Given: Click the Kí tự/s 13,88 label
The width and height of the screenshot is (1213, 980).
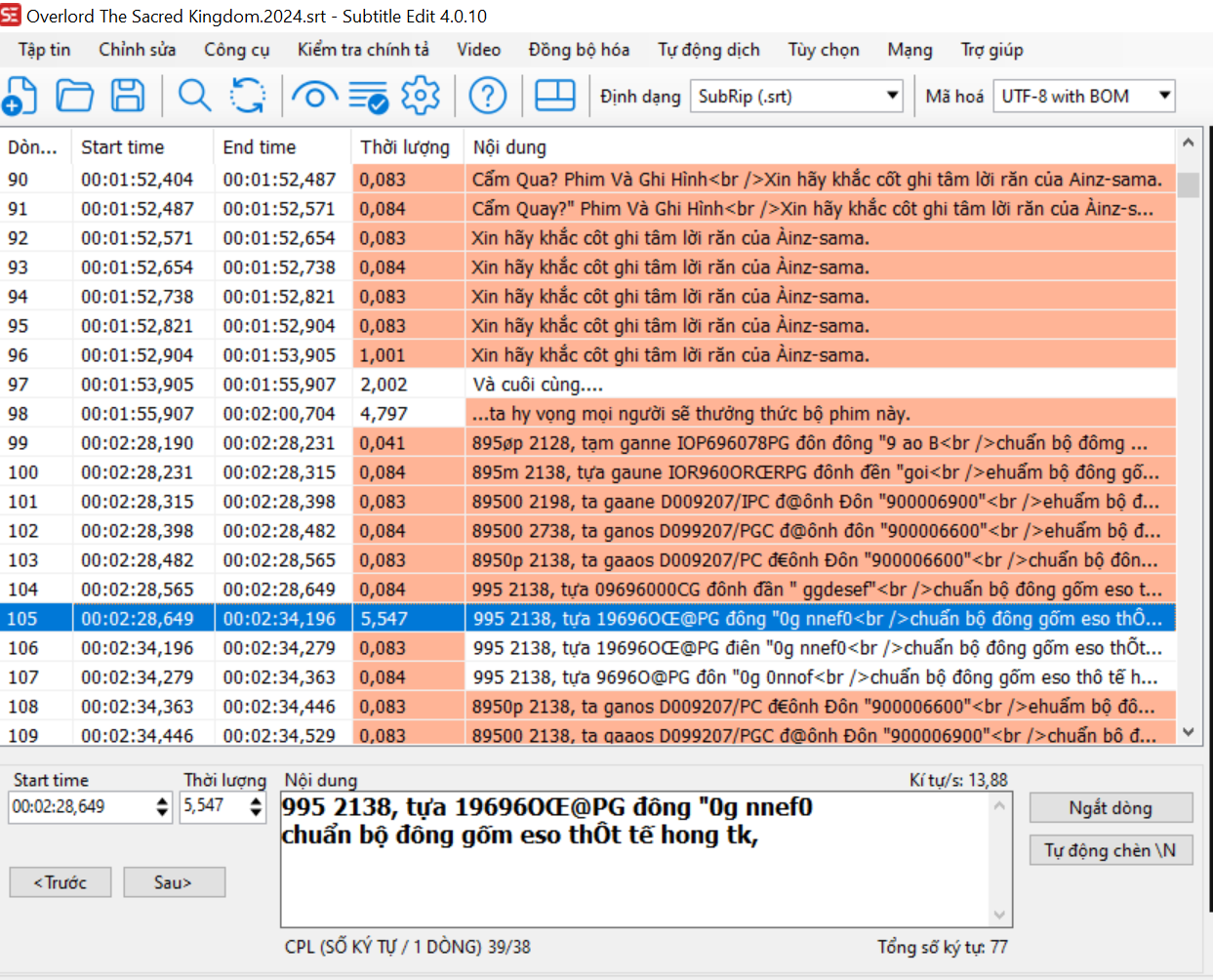Looking at the screenshot, I should point(958,780).
